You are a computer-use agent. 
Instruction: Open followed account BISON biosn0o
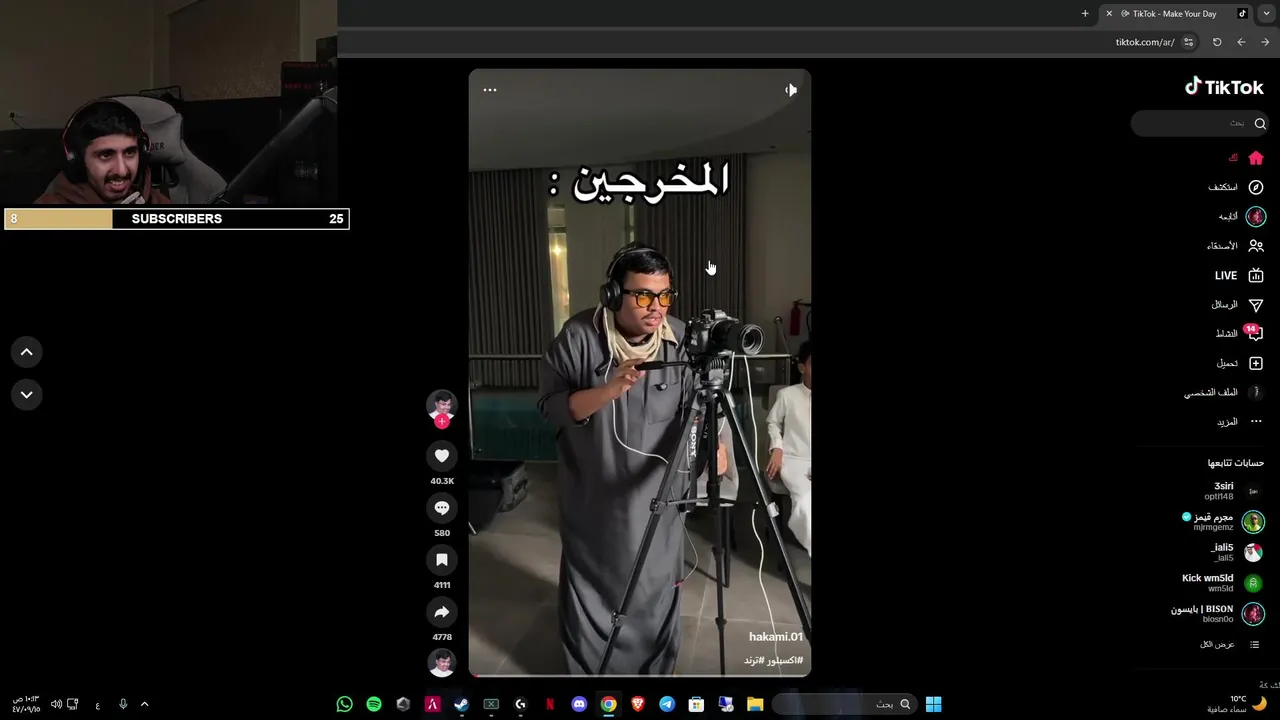point(1218,613)
